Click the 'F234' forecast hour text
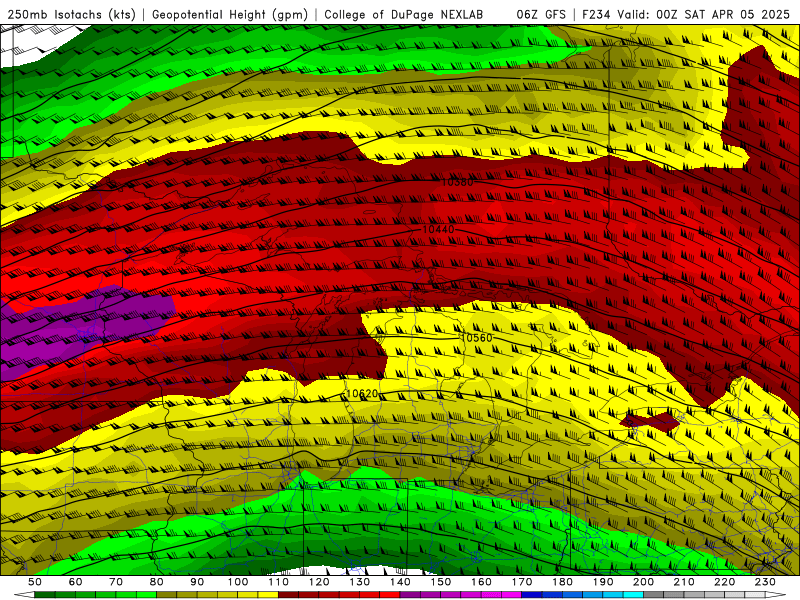The height and width of the screenshot is (600, 800). point(597,14)
